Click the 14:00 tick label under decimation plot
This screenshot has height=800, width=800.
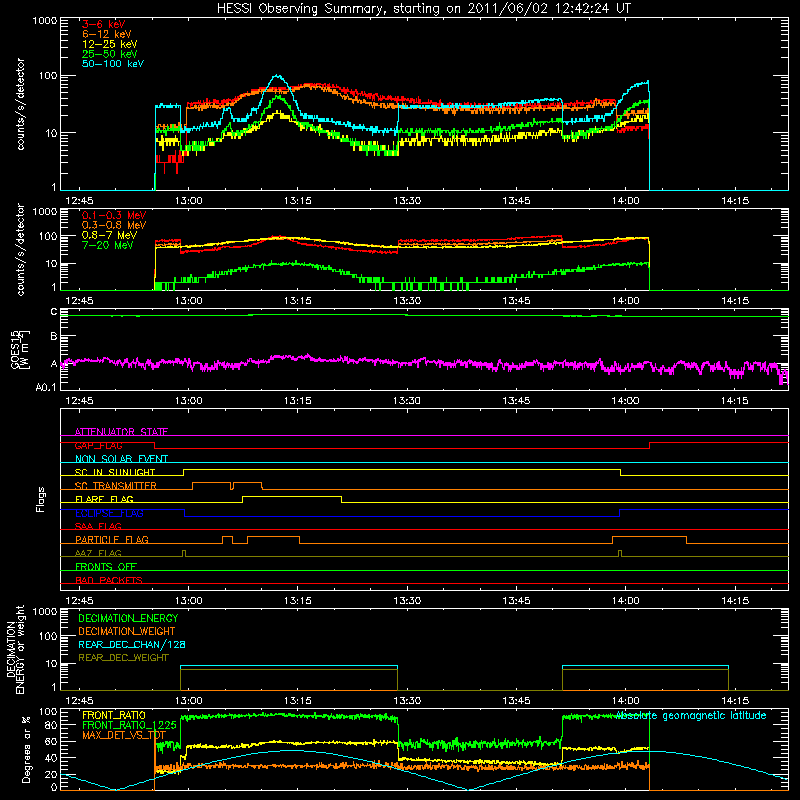click(626, 701)
